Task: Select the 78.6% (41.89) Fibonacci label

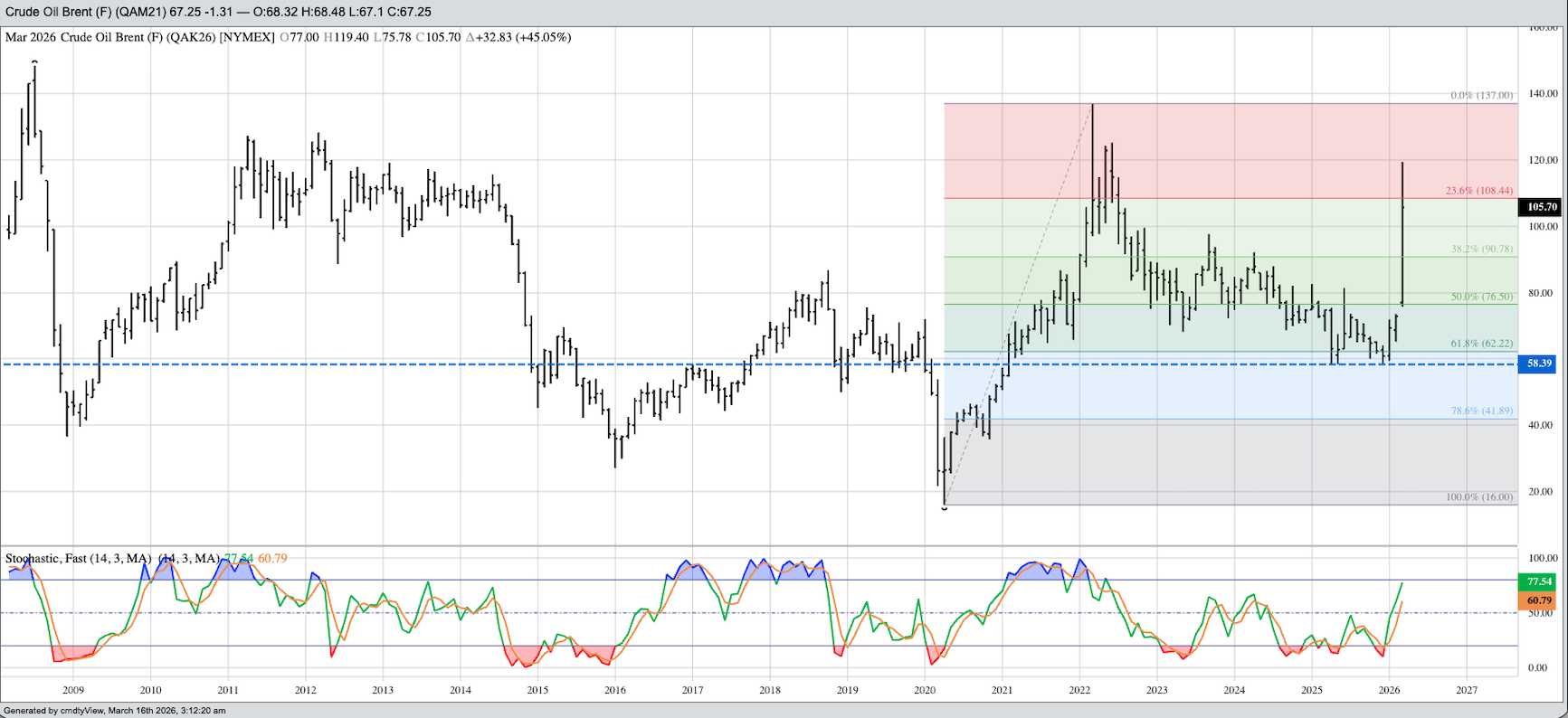Action: coord(1481,411)
